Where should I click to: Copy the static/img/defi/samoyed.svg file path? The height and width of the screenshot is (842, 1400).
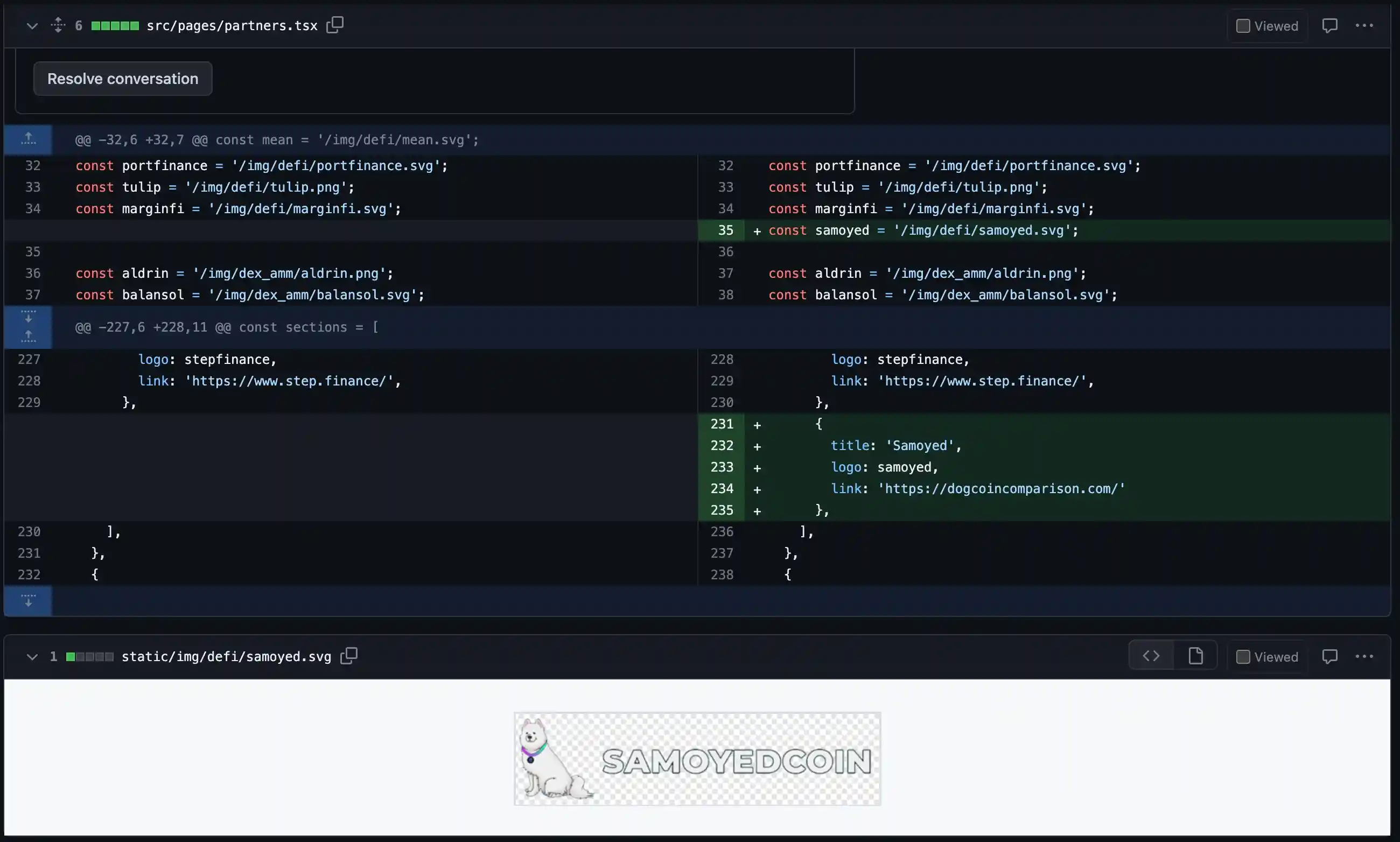pos(348,656)
